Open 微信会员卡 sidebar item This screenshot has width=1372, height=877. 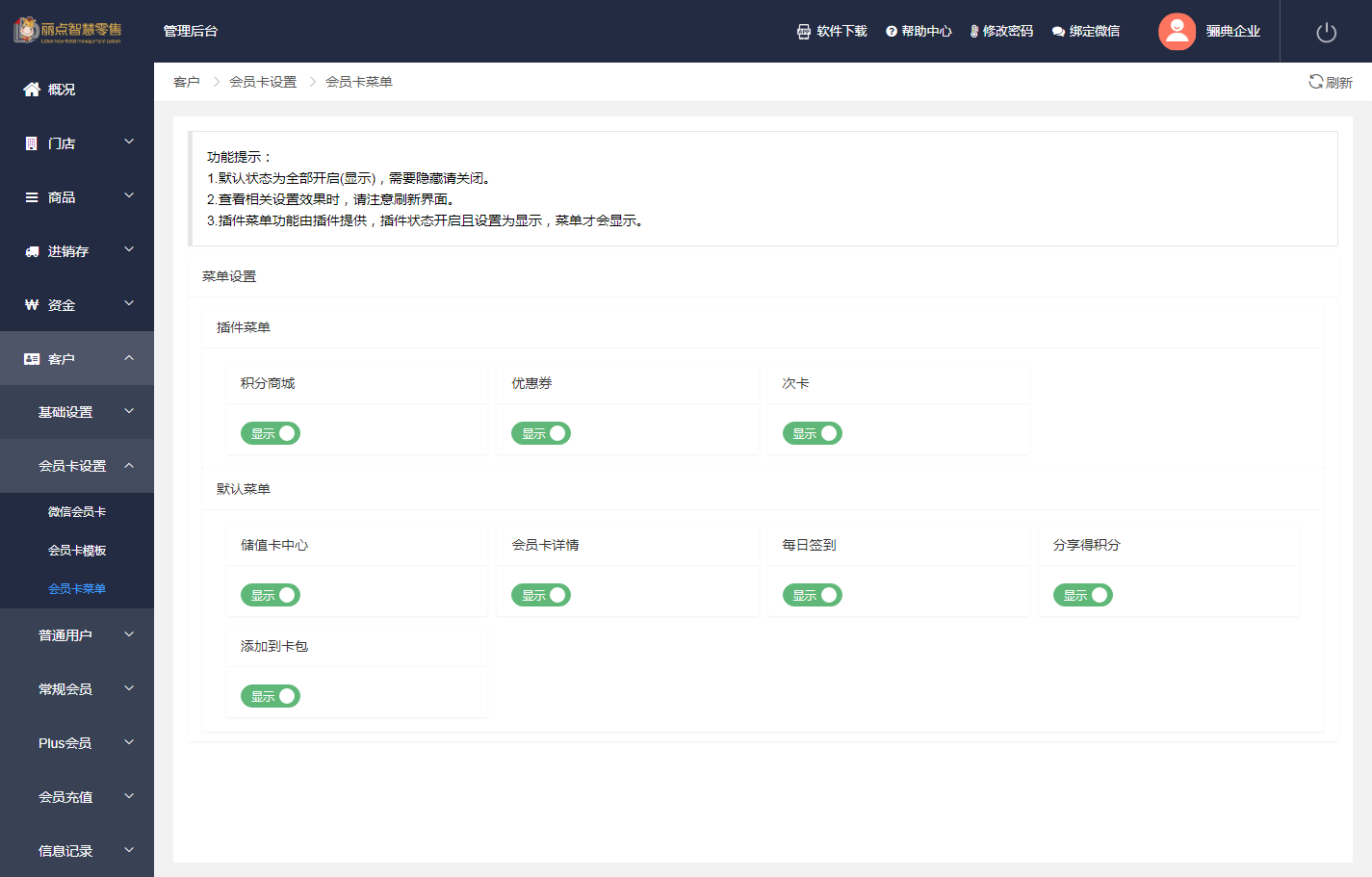[77, 512]
